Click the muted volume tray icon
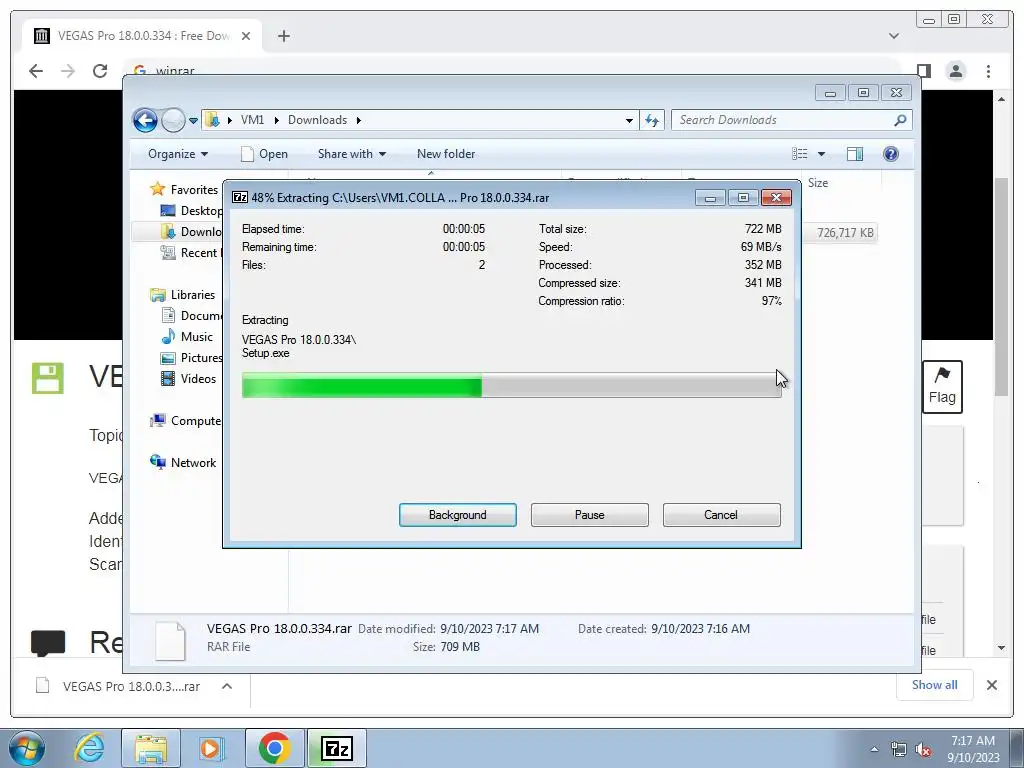Screen dimensions: 1024x768 [923, 750]
